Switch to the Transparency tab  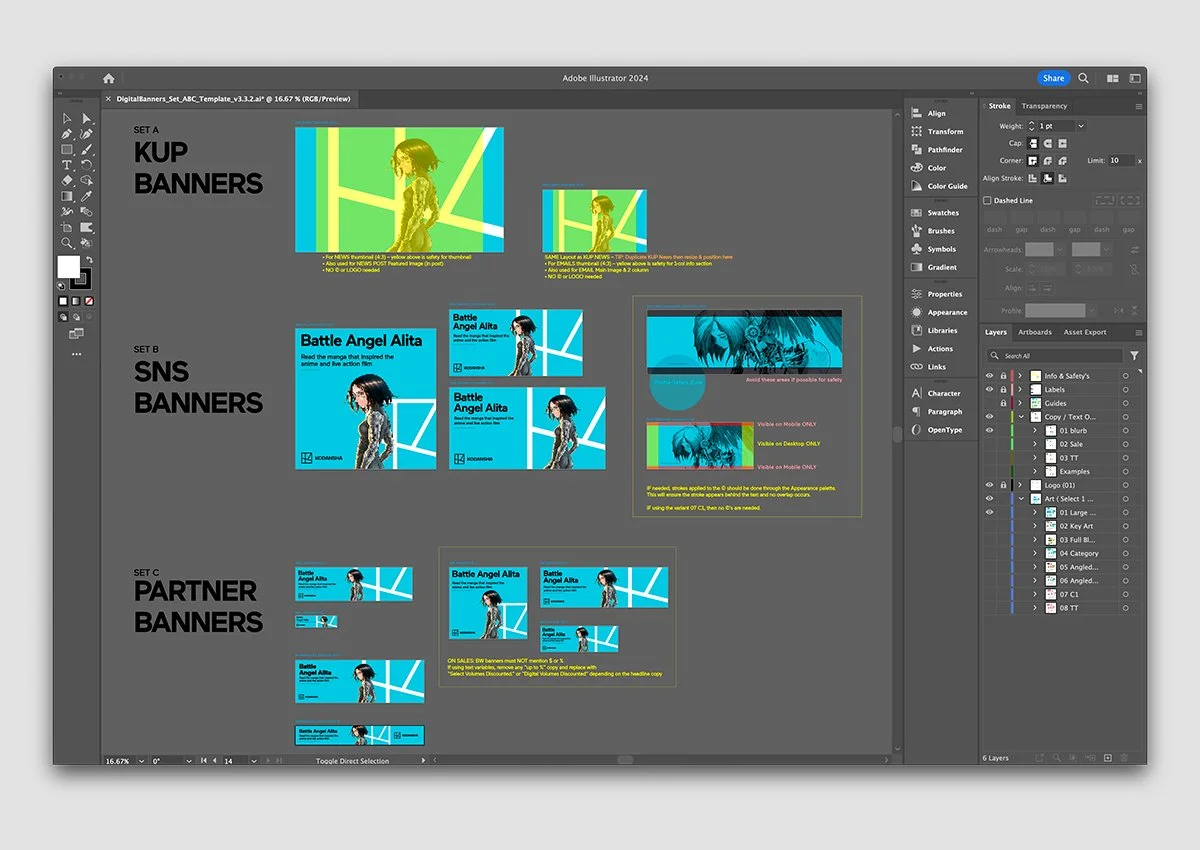click(1044, 106)
